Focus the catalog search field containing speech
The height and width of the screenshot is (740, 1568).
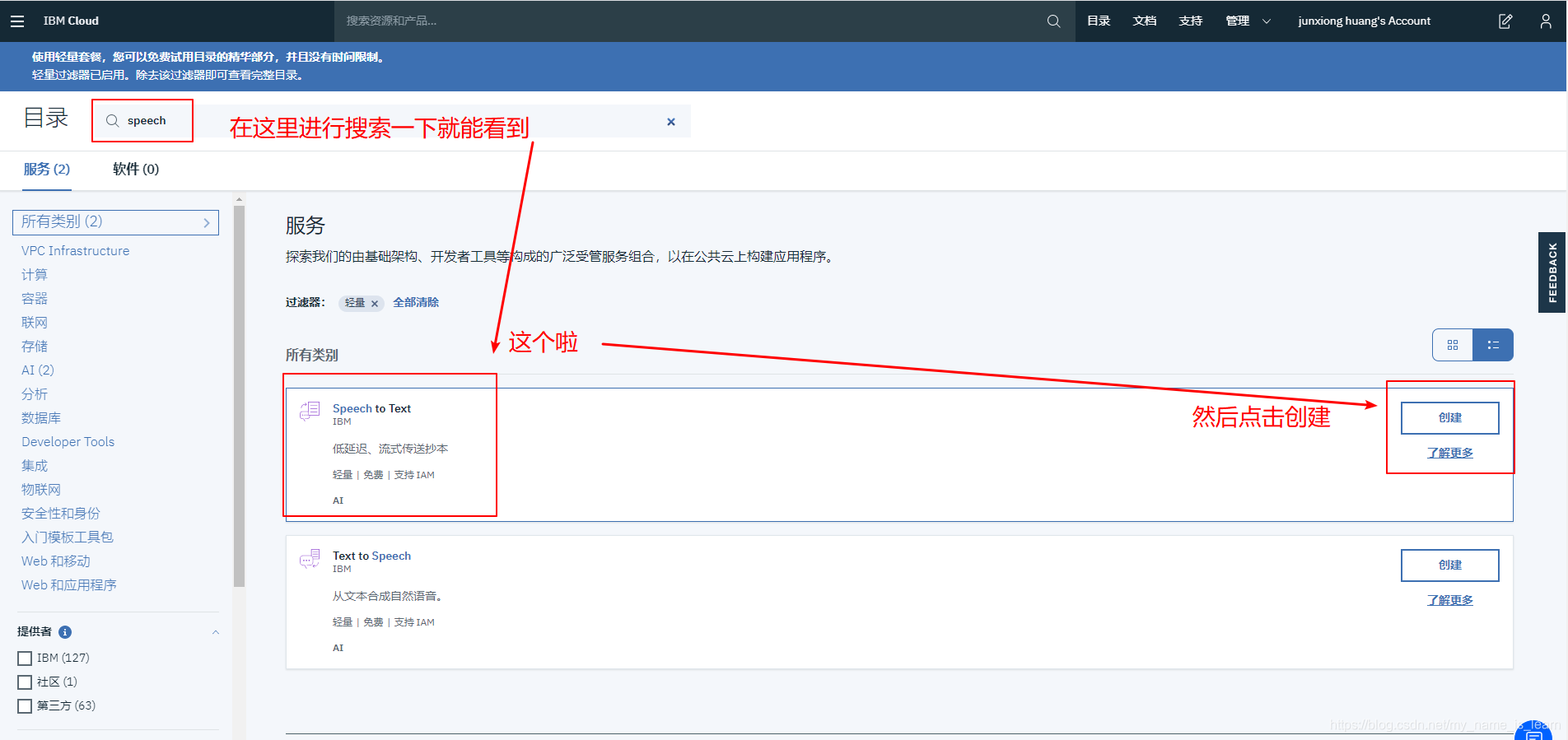point(392,121)
